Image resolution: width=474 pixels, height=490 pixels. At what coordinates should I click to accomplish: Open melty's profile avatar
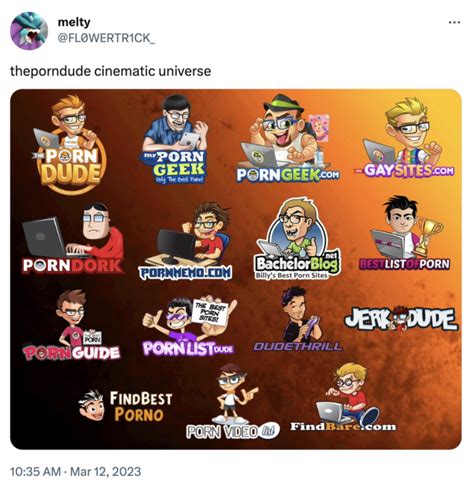pos(29,31)
